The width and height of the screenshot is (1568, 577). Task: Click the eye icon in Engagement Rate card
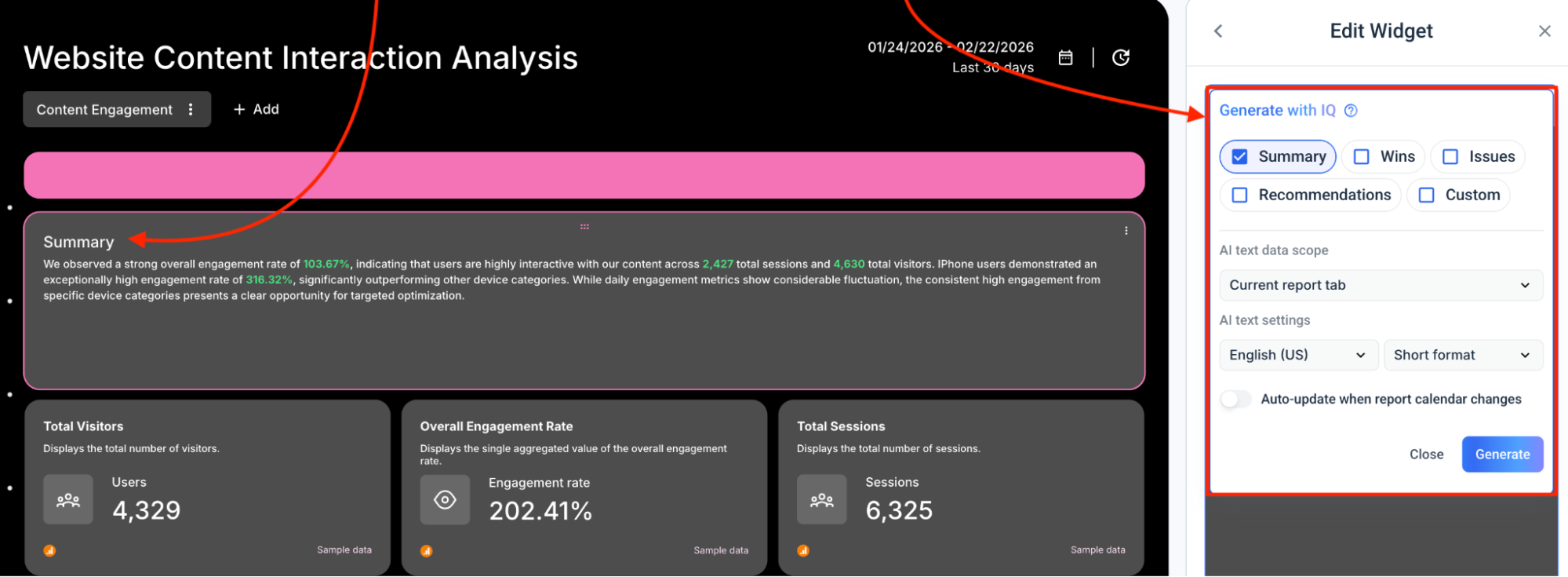click(x=445, y=500)
